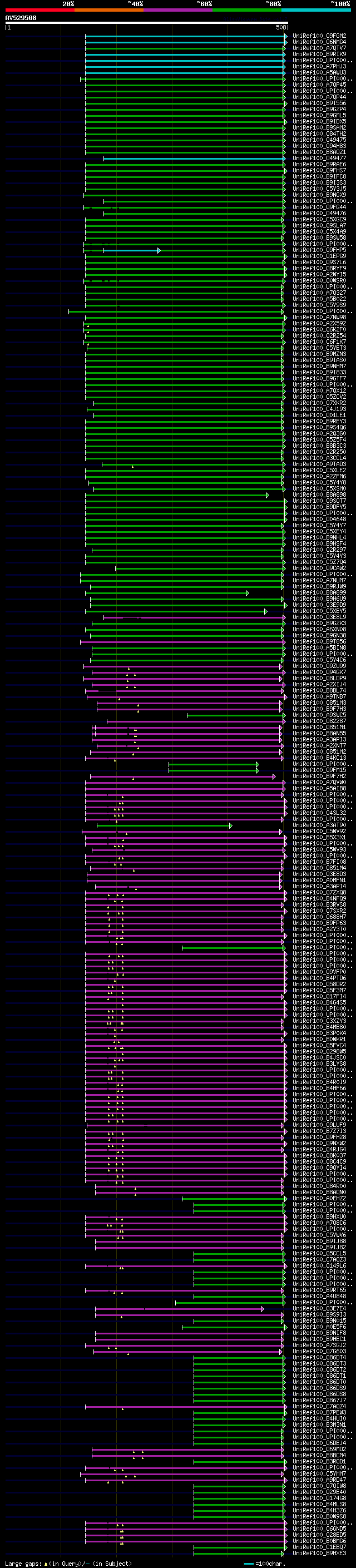Select the UniRef100_O82287 label
This screenshot has height=1568, width=356.
319,721
